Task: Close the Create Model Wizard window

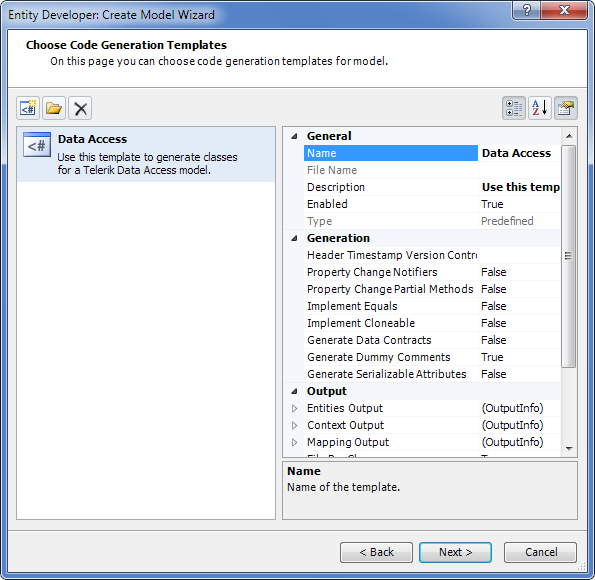Action: [564, 10]
